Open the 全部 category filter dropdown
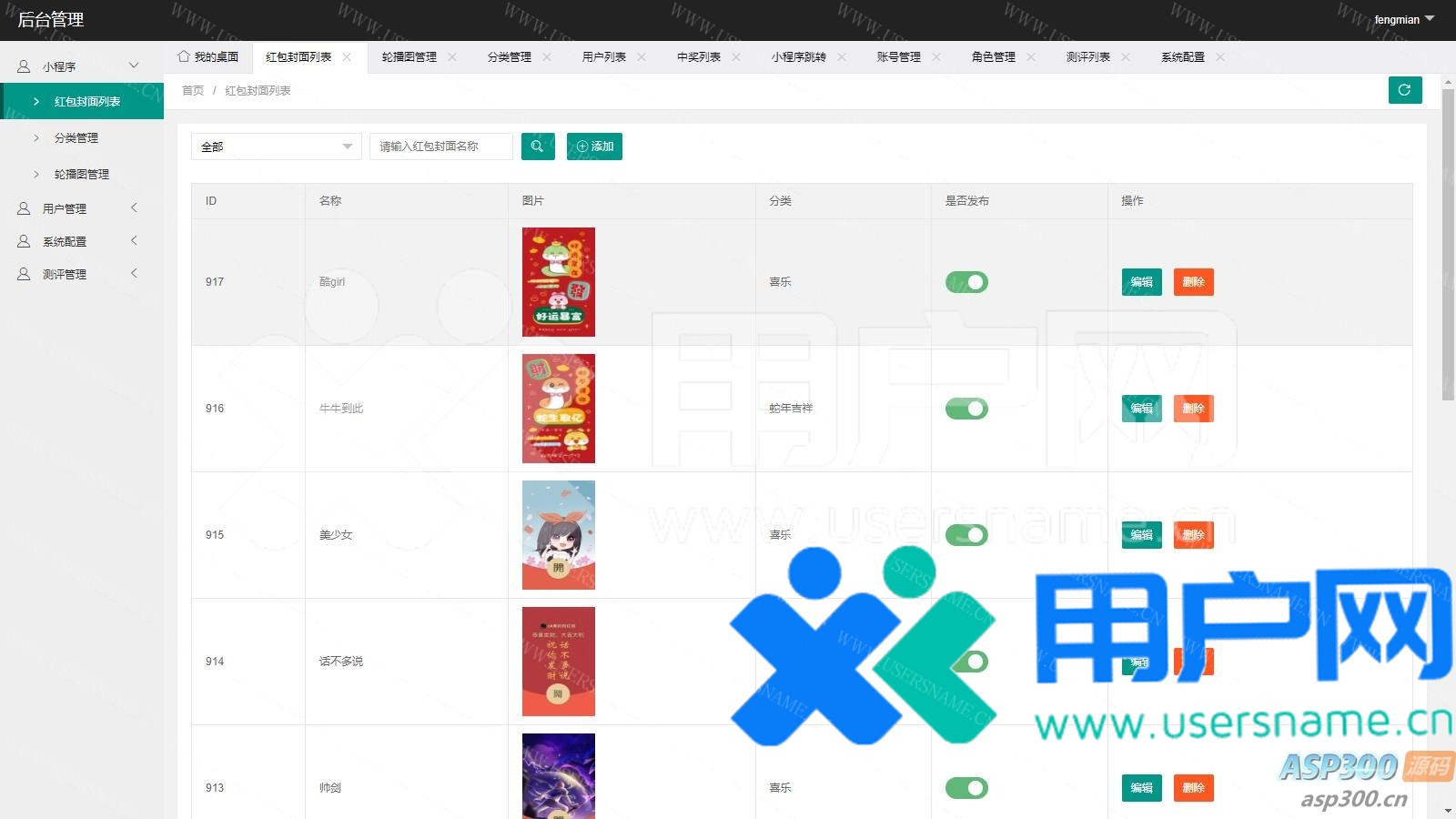1456x819 pixels. (x=276, y=147)
